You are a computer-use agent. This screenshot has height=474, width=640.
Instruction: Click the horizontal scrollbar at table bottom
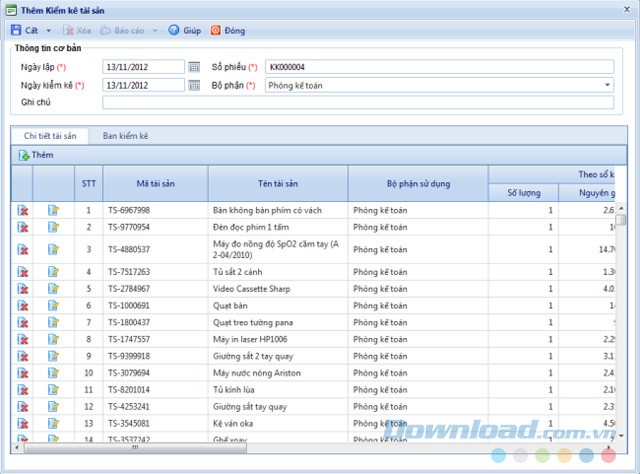pos(300,447)
